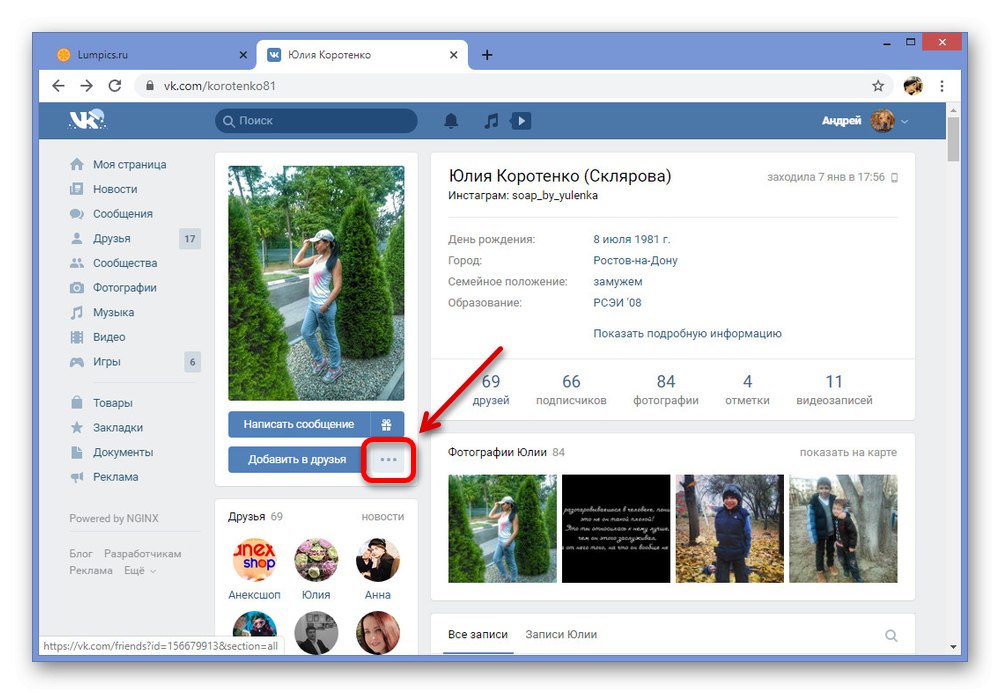
Task: Open the 69 друзей counter
Action: pos(491,390)
